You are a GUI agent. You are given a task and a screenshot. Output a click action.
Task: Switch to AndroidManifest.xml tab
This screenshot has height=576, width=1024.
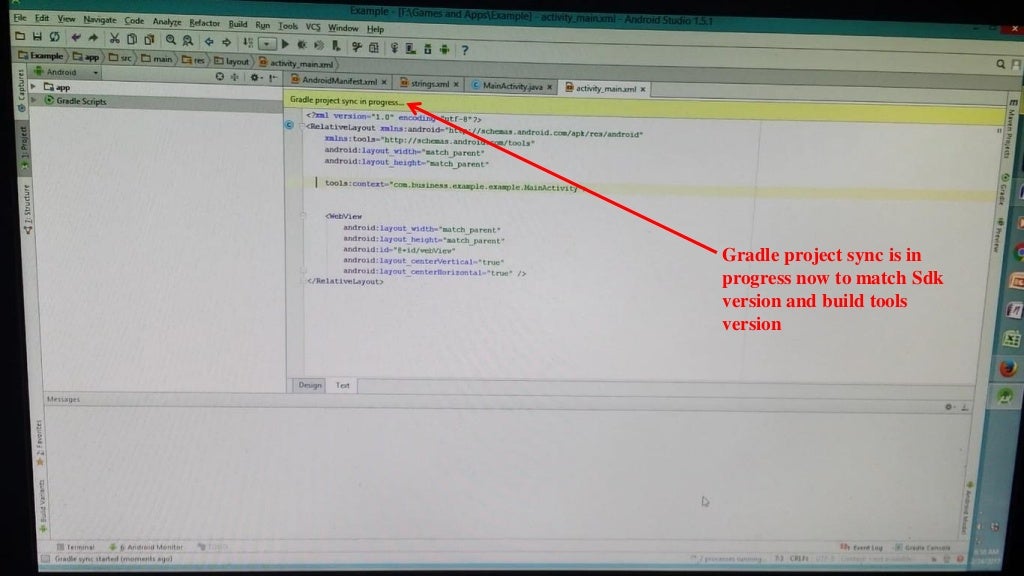pyautogui.click(x=339, y=82)
